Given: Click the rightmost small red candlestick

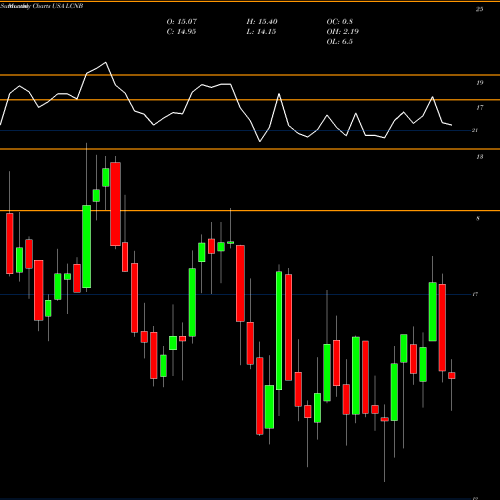Looking at the screenshot, I should click(452, 376).
